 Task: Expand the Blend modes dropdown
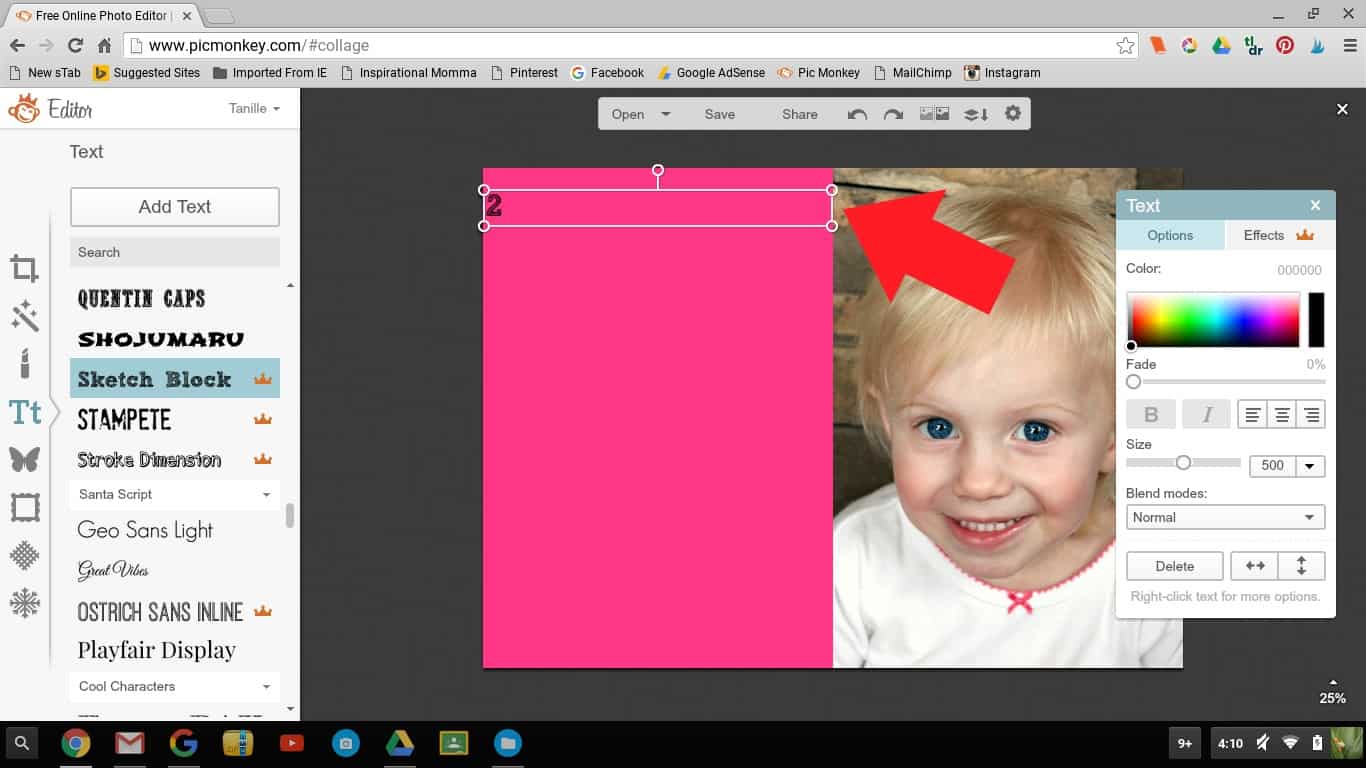pos(1225,517)
